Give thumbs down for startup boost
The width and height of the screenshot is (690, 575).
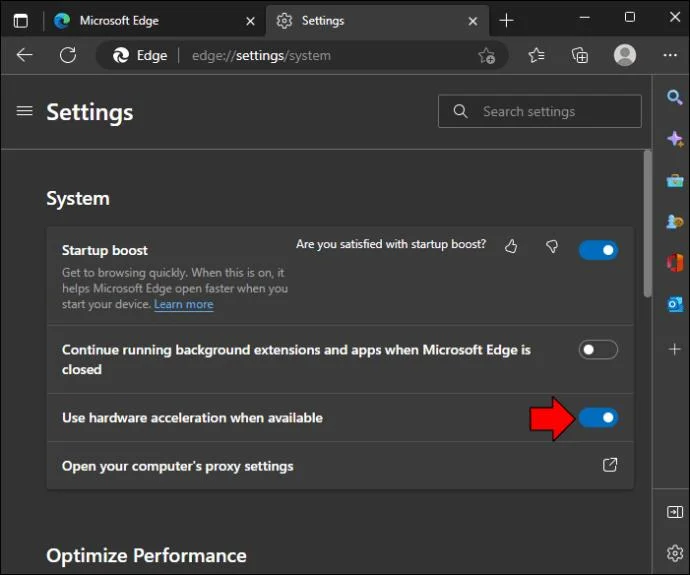552,246
